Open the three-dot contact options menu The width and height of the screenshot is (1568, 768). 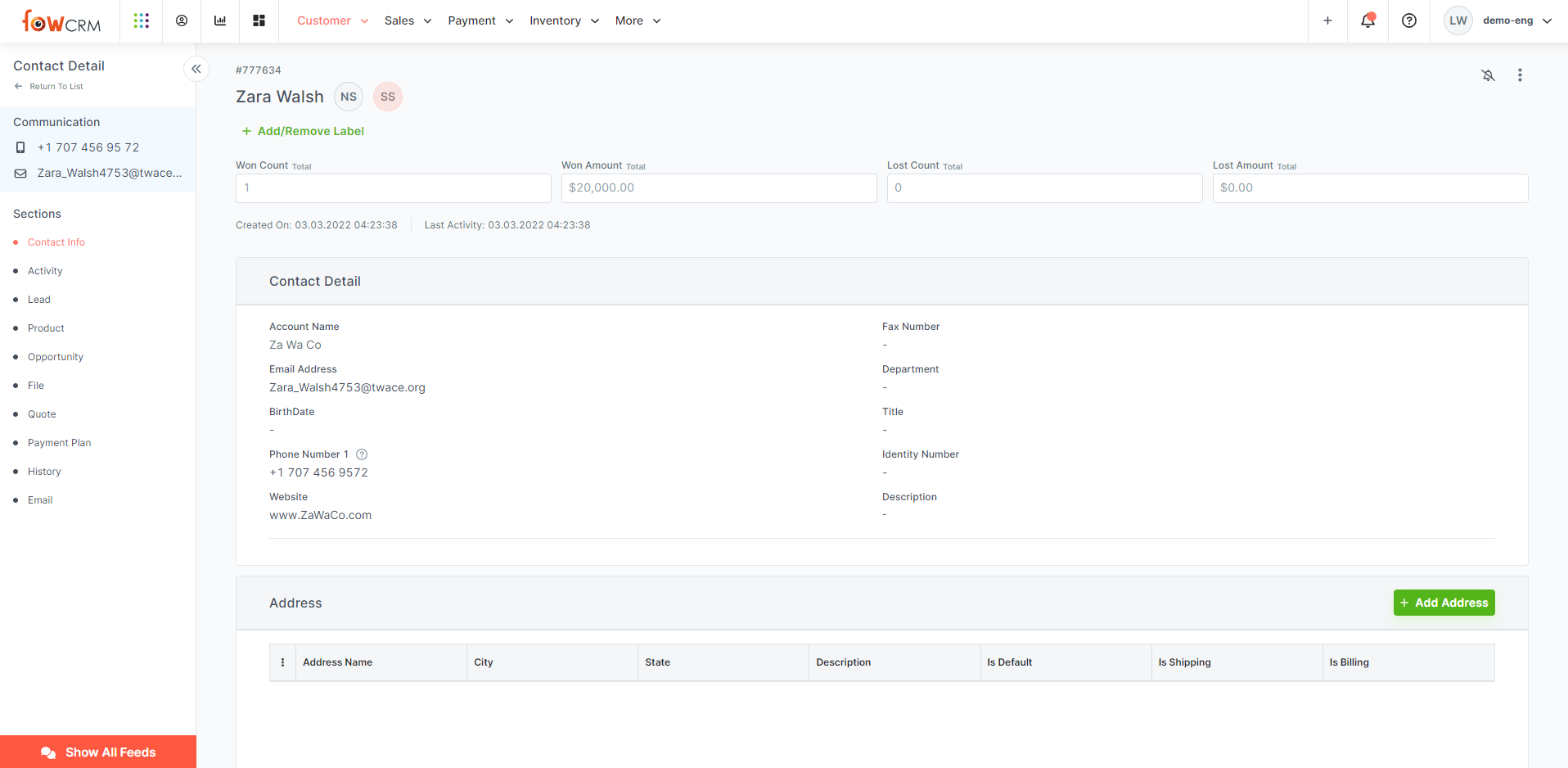point(1520,75)
